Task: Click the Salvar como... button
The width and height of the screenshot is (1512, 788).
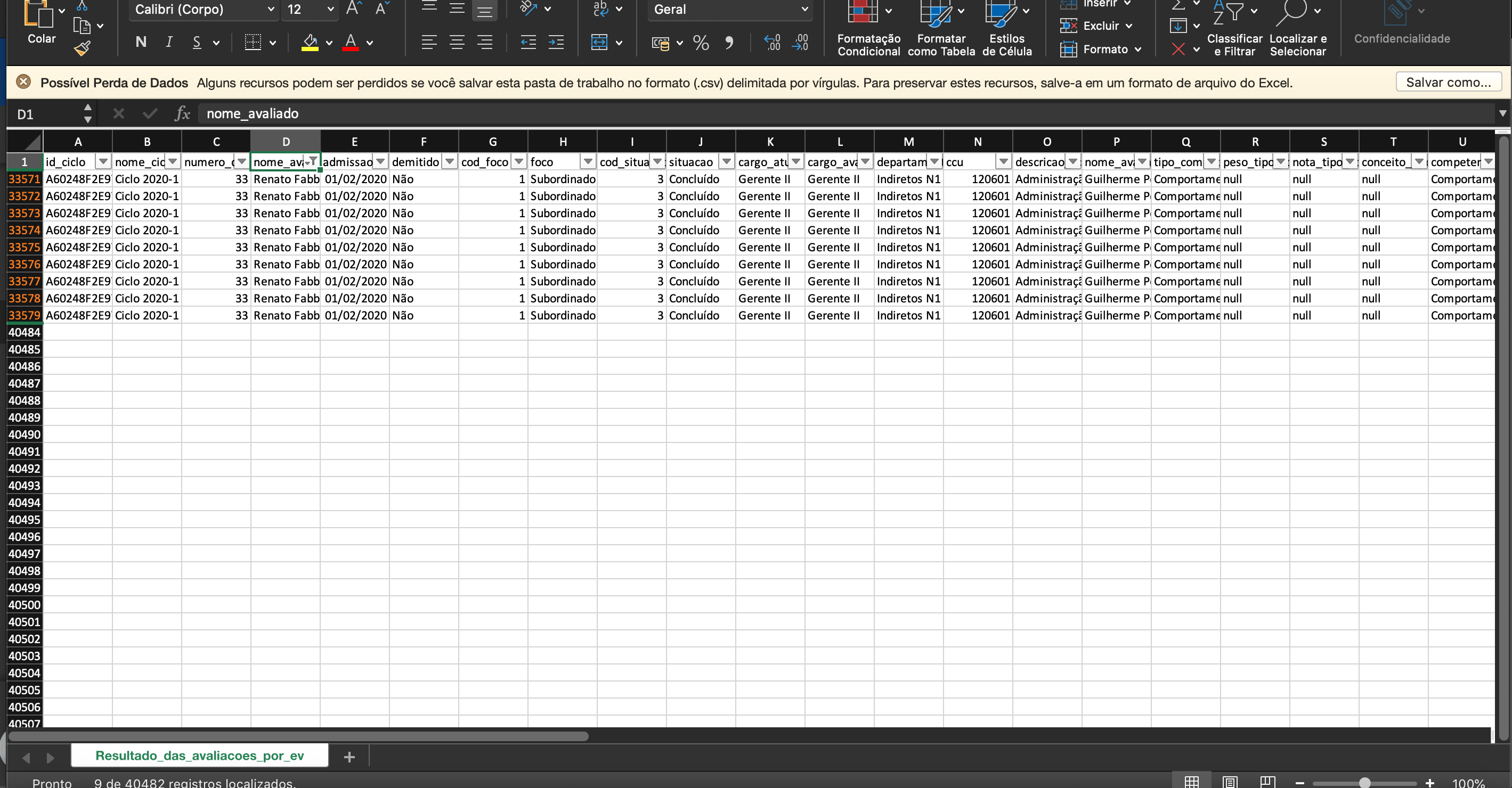Action: pyautogui.click(x=1448, y=82)
